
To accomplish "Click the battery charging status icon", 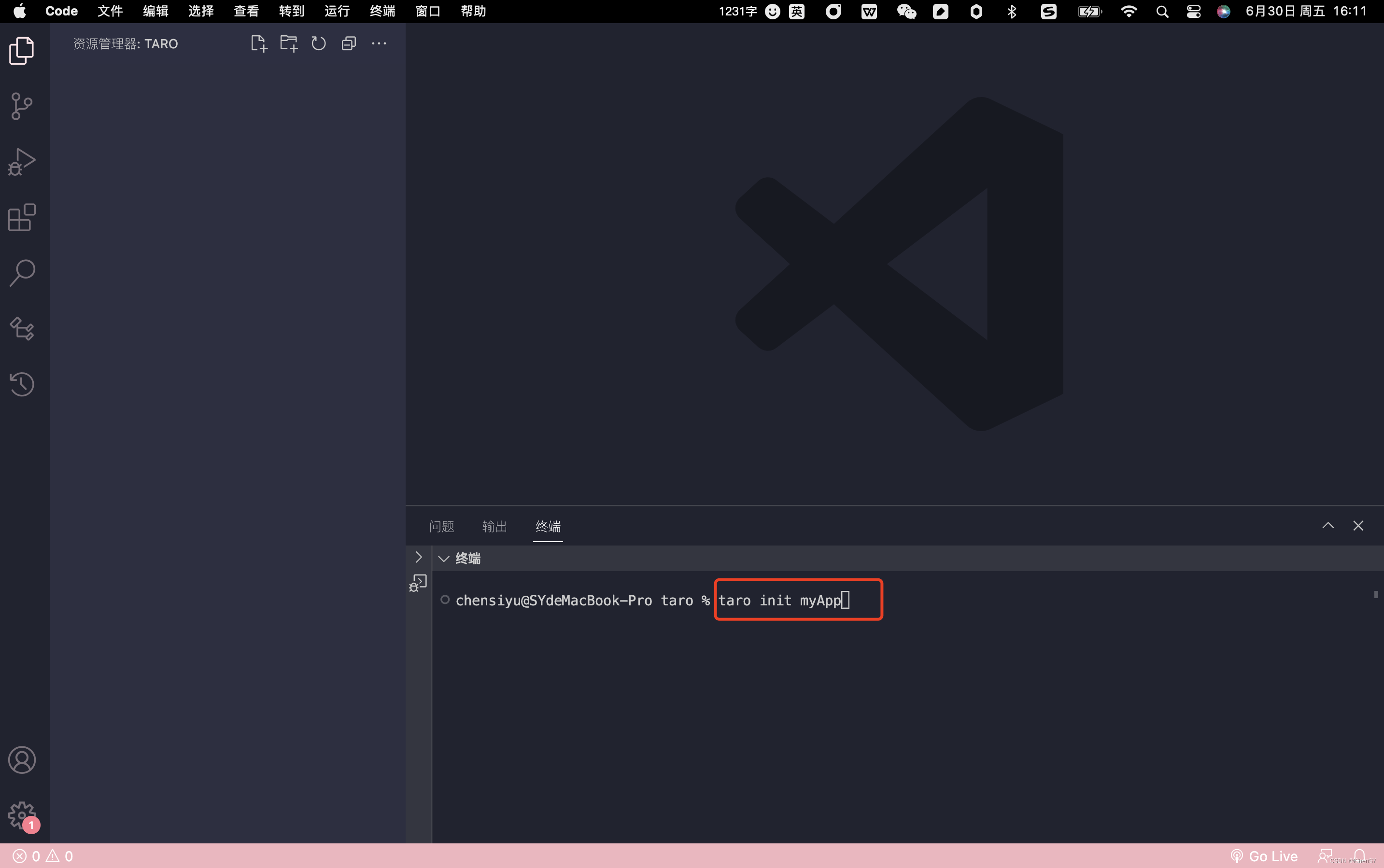I will (1089, 12).
